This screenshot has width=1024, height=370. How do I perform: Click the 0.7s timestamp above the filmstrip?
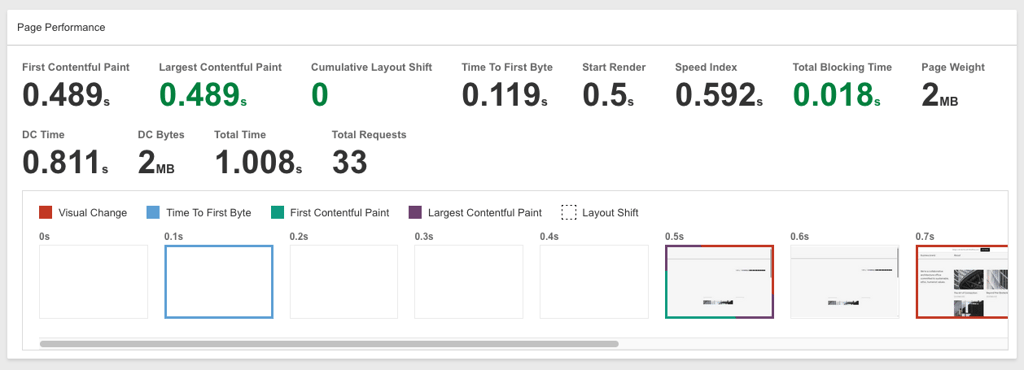tap(925, 236)
